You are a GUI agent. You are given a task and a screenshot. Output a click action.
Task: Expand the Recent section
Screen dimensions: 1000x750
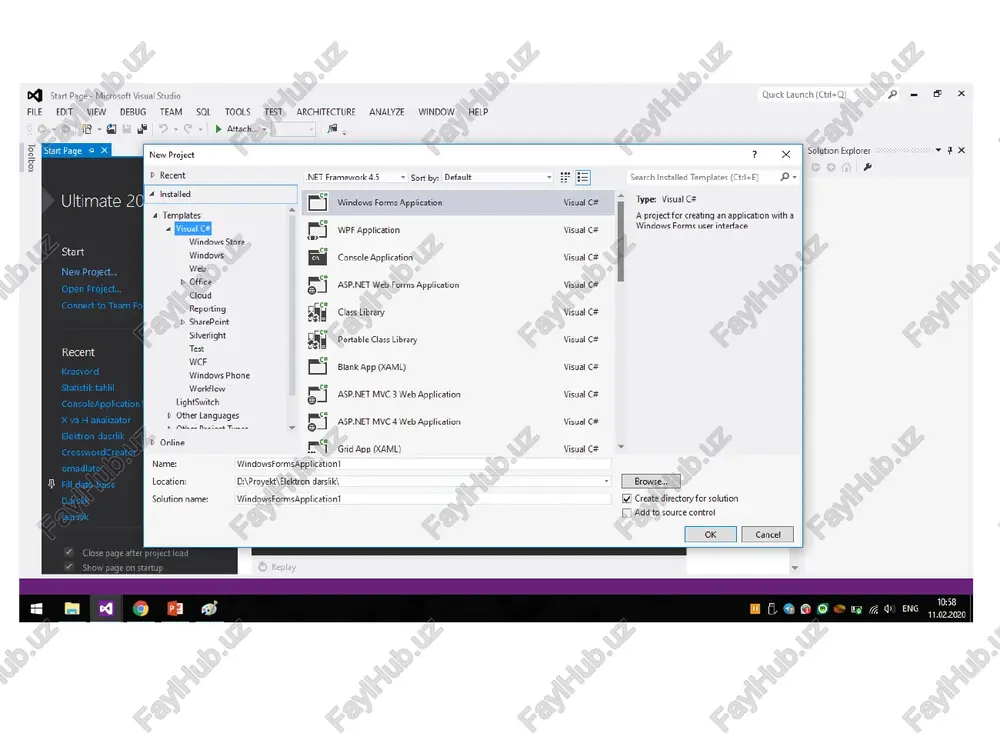pyautogui.click(x=152, y=175)
